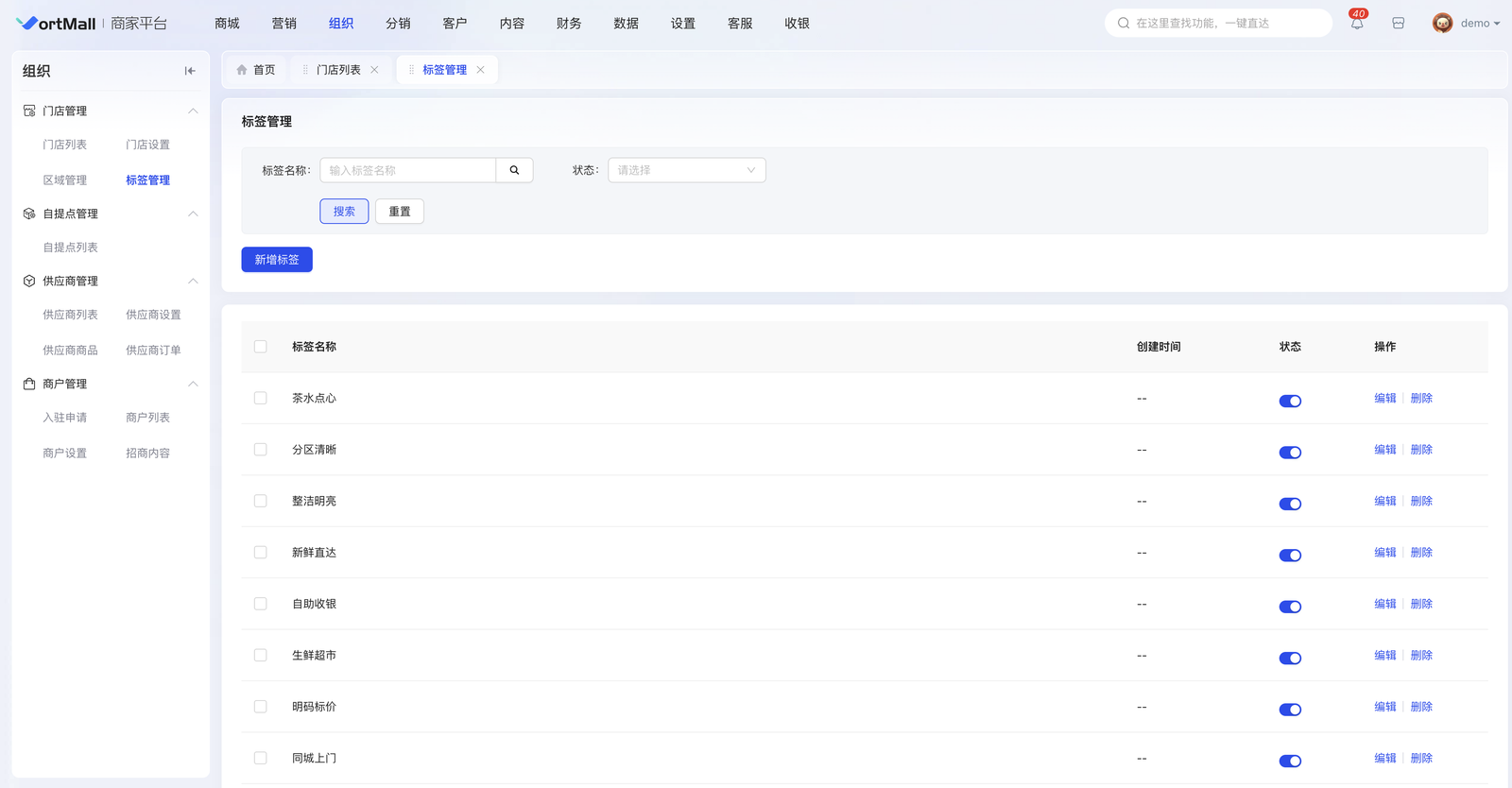The image size is (1512, 788).
Task: Click the 重置 button
Action: 400,212
